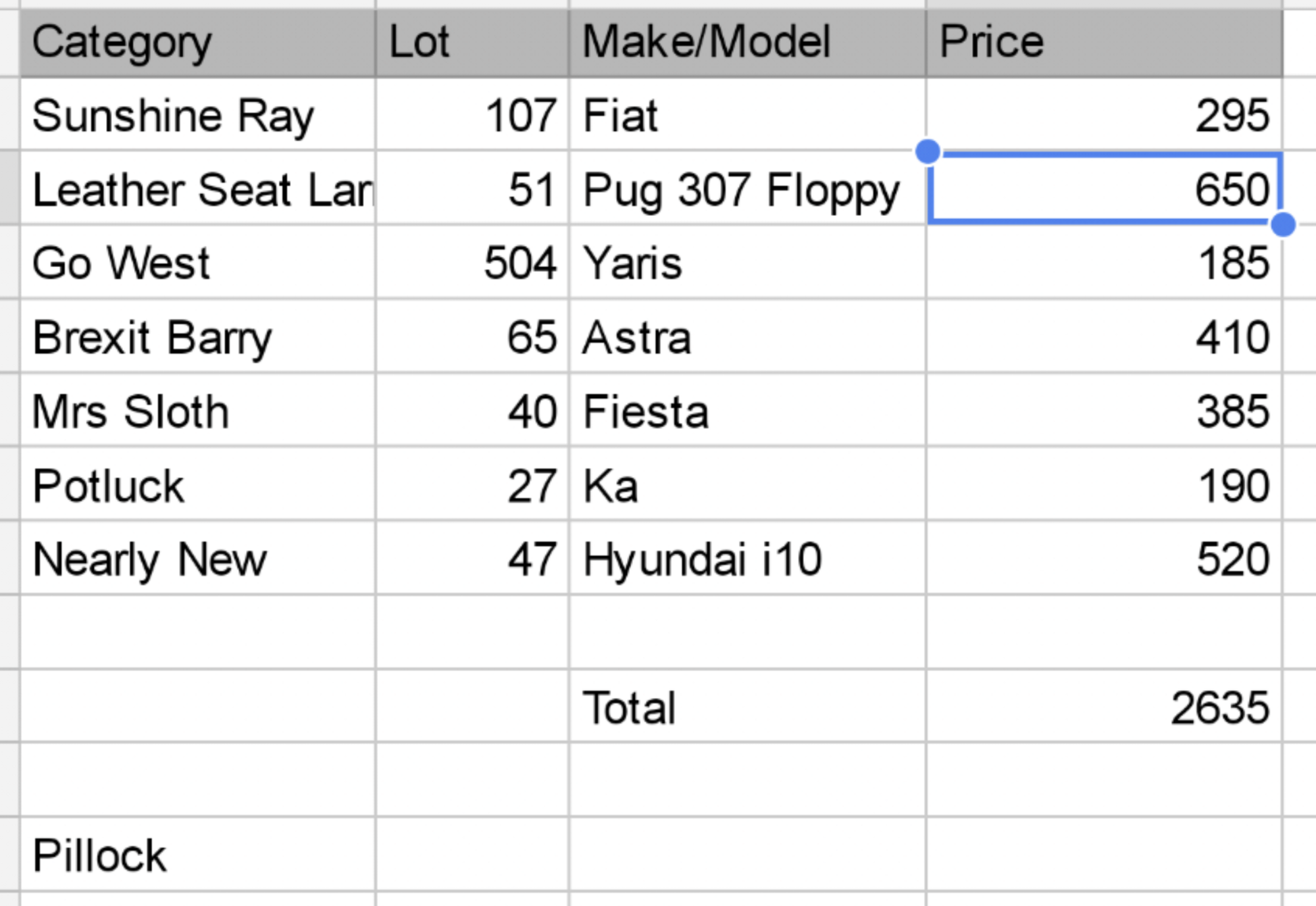Click the bottom-right blue selection handle
This screenshot has height=906, width=1316.
pyautogui.click(x=1283, y=224)
